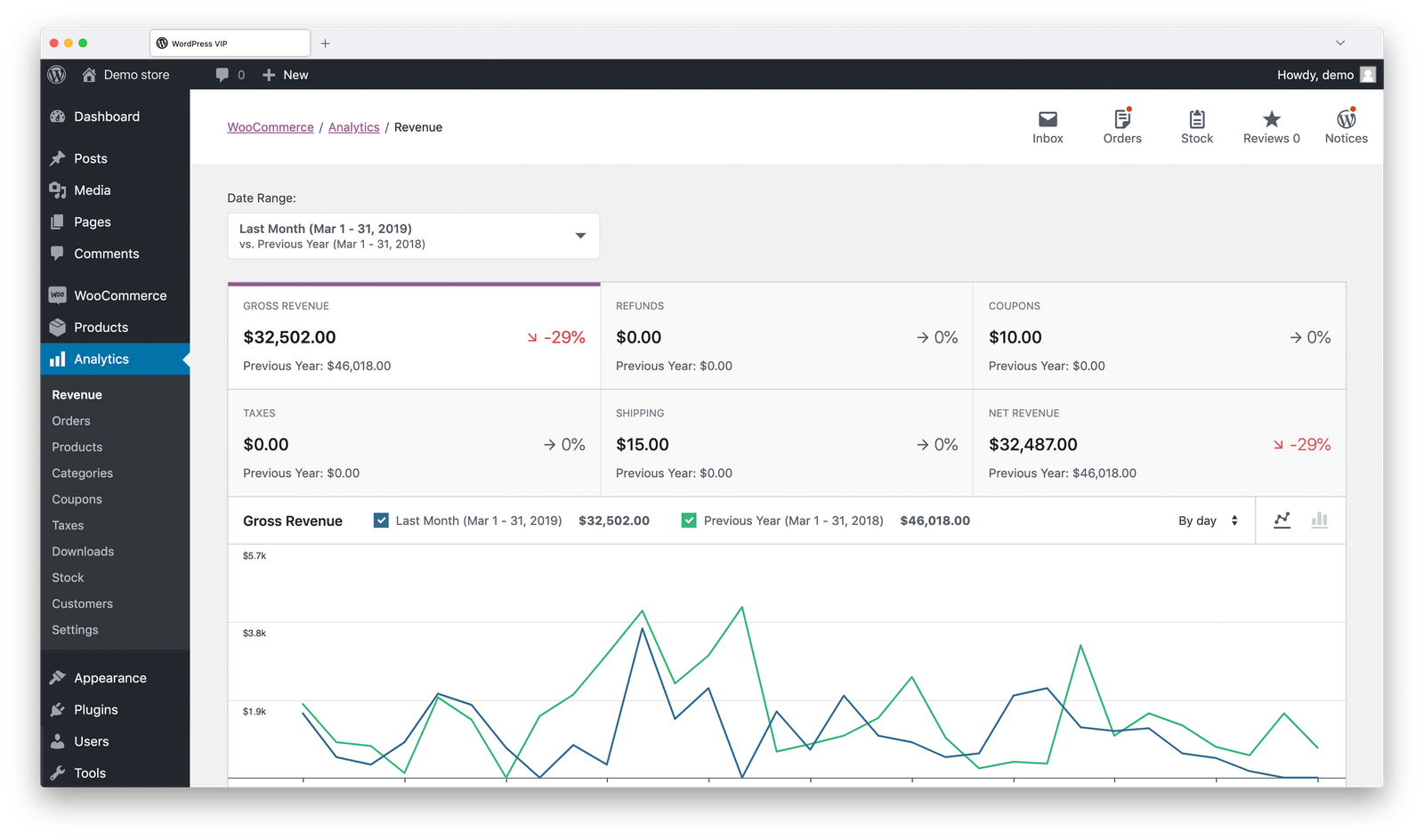Open the Stock activity panel
This screenshot has width=1424, height=840.
1197,126
